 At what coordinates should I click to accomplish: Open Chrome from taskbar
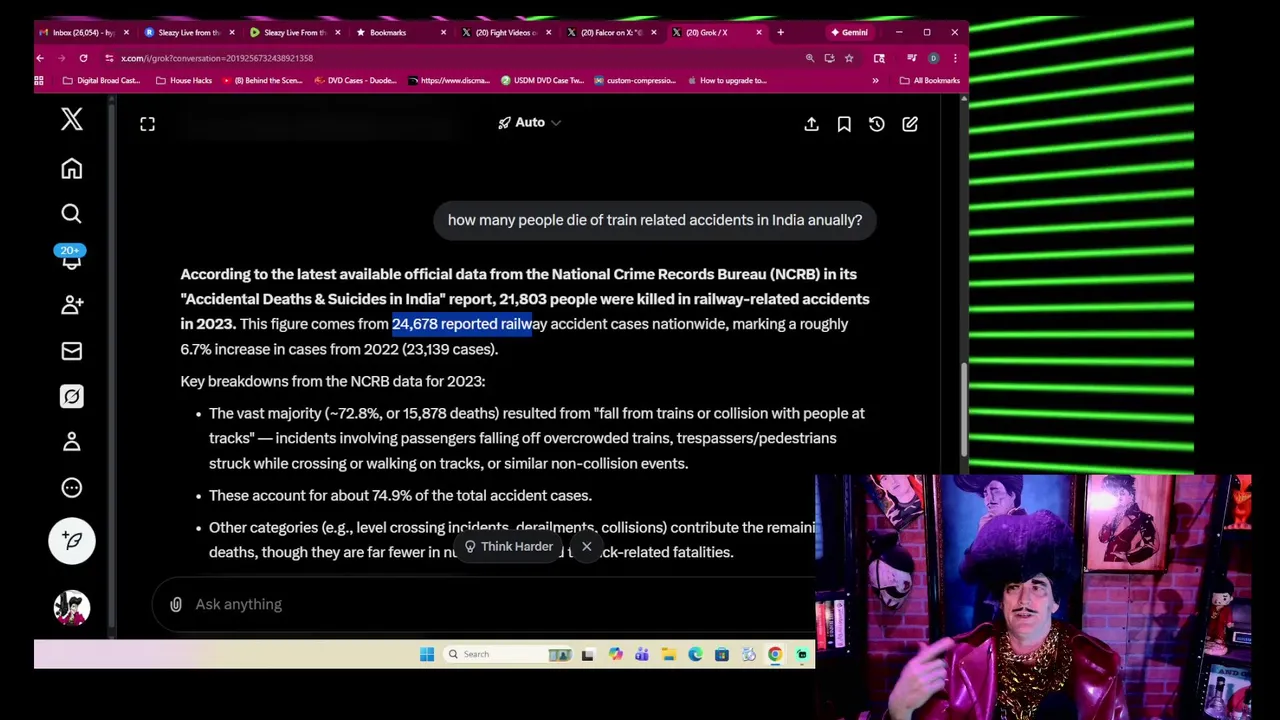[x=774, y=654]
